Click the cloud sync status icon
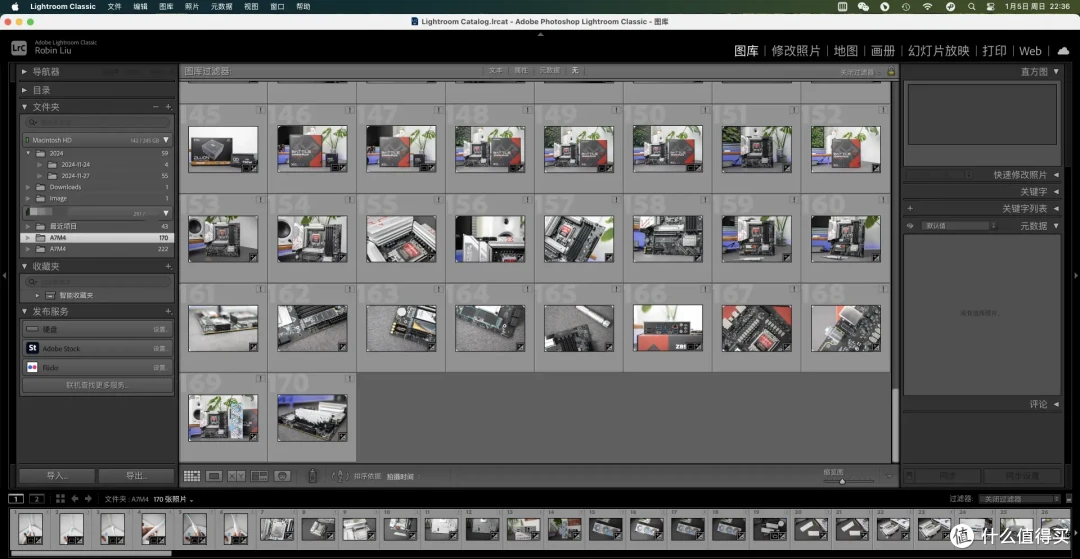1080x559 pixels. [1063, 51]
